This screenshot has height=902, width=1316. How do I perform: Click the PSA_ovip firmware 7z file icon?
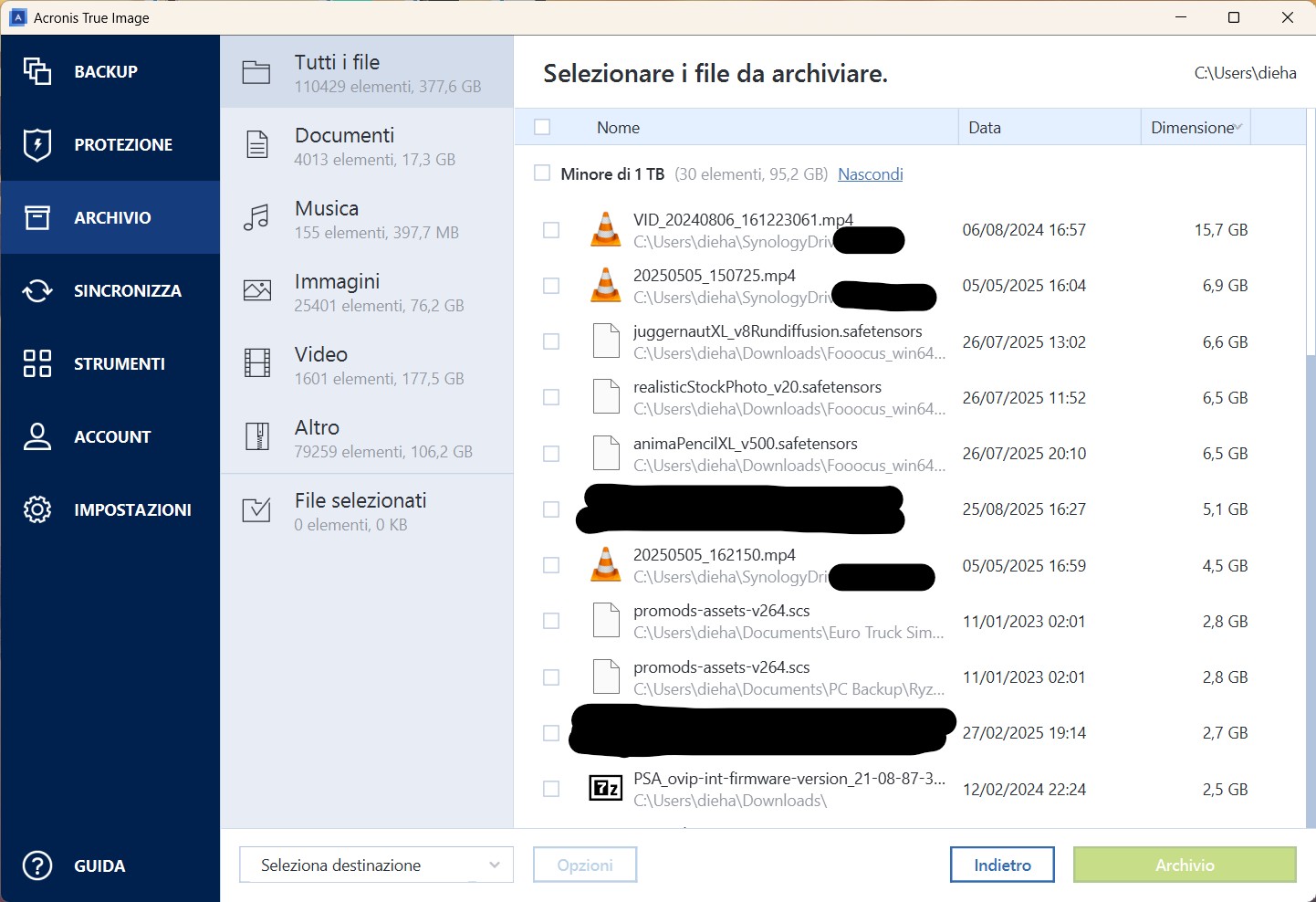(x=606, y=789)
